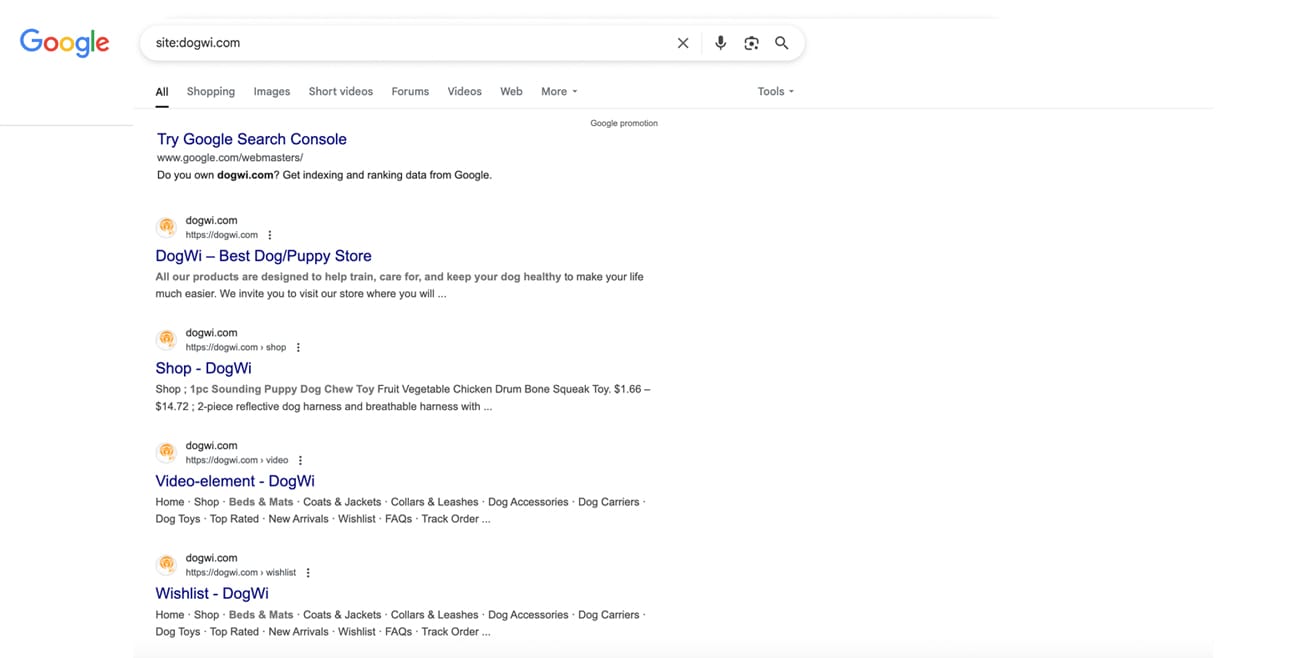This screenshot has width=1291, height=658.
Task: Submit search with magnifier icon
Action: [x=782, y=43]
